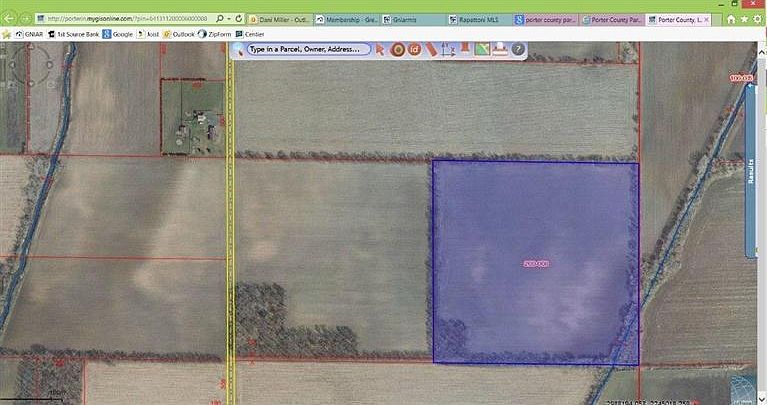The image size is (767, 405).
Task: Open the address bar dropdown arrow
Action: click(228, 19)
